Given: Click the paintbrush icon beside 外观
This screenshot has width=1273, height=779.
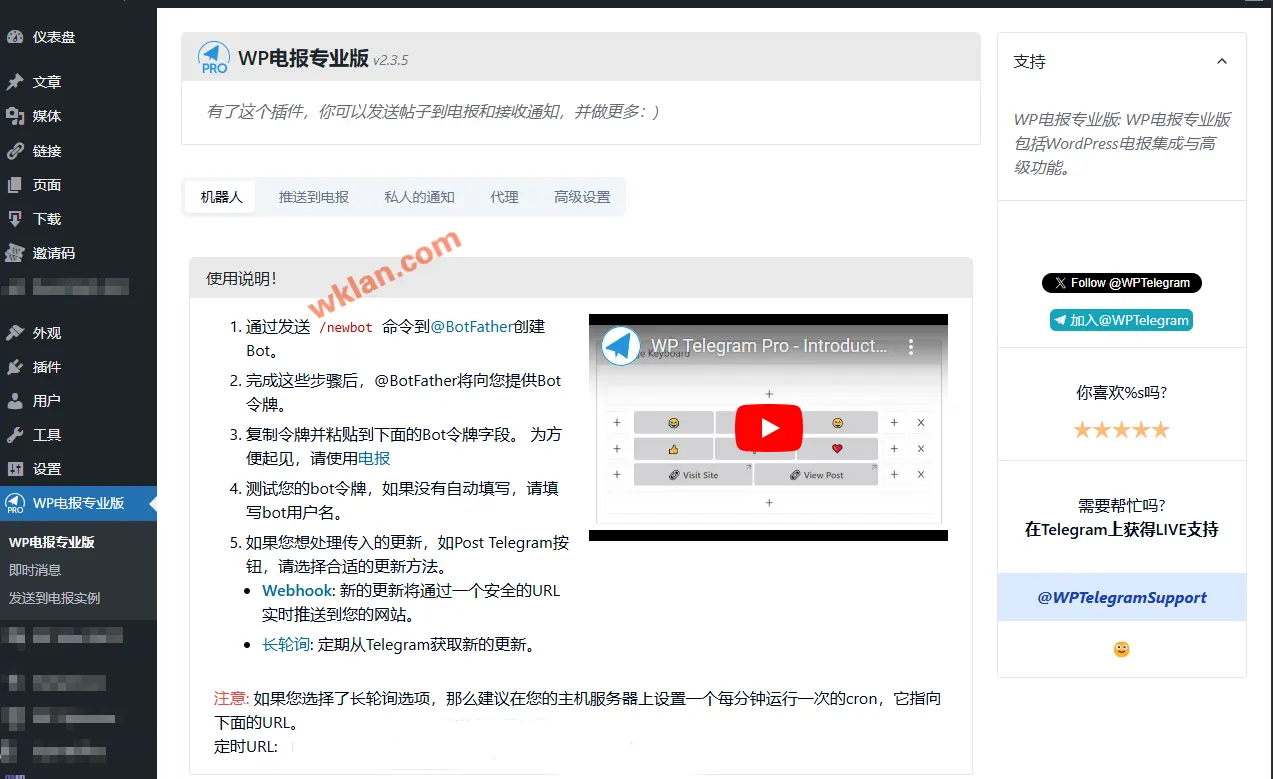Looking at the screenshot, I should coord(15,333).
